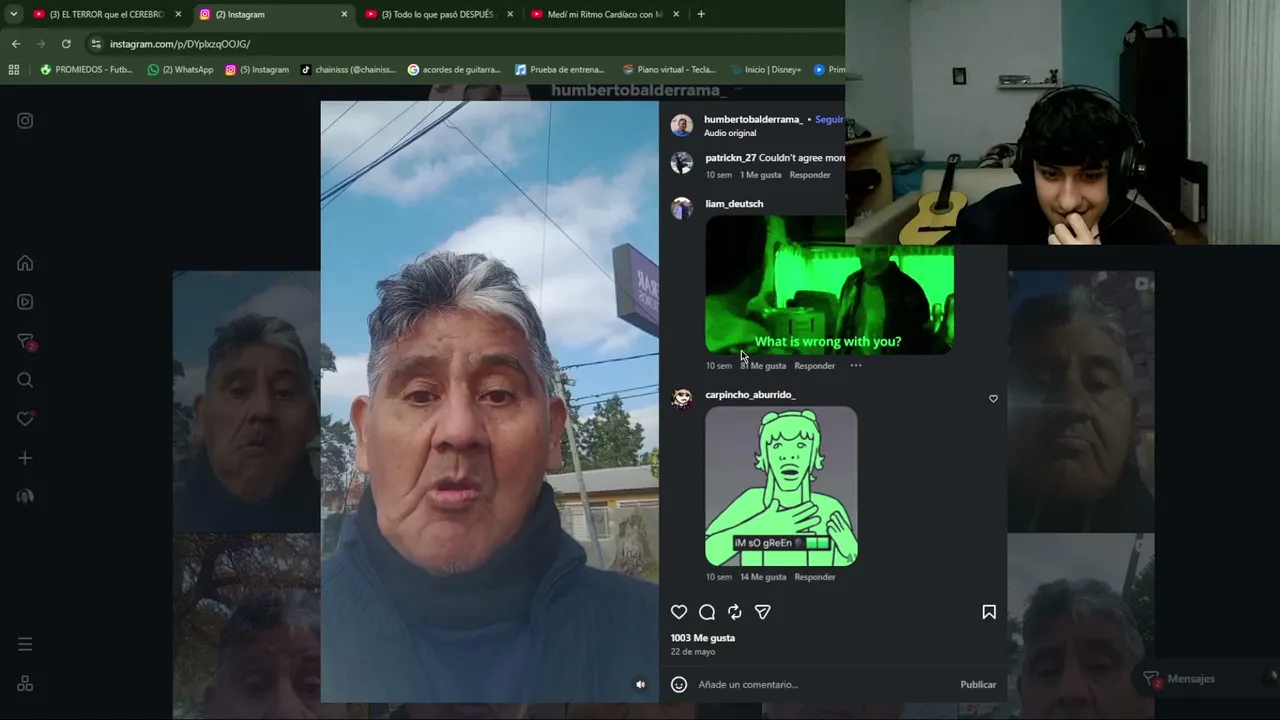Open Reels from the Instagram sidebar
The height and width of the screenshot is (720, 1280).
25,302
